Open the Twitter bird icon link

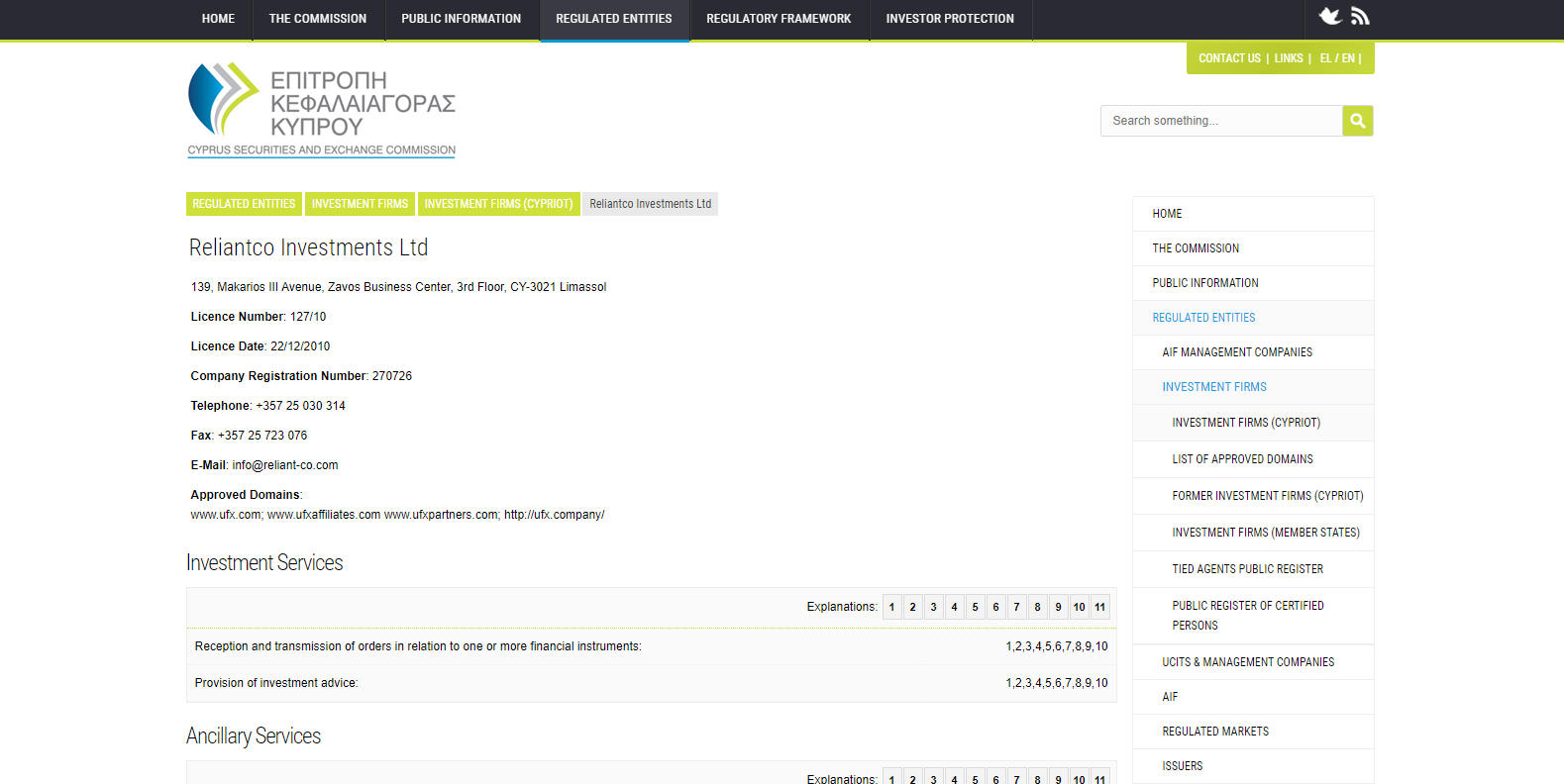coord(1330,16)
